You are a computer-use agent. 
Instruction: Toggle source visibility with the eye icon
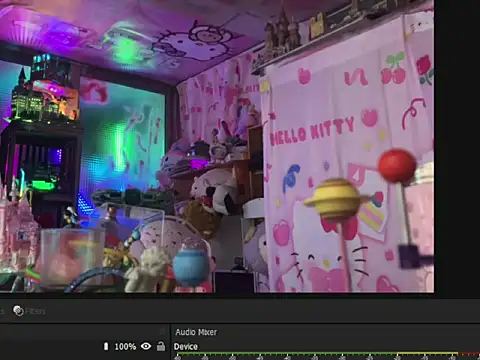coord(146,346)
